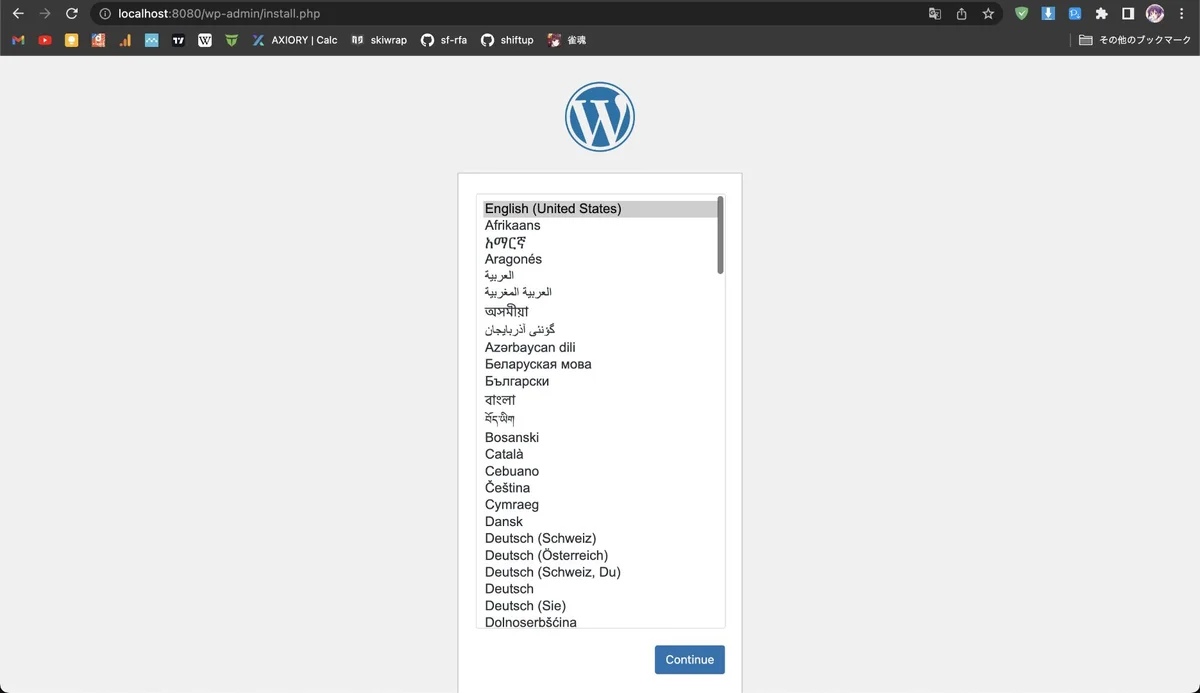
Task: Select Afrikaans in the language list
Action: [600, 226]
